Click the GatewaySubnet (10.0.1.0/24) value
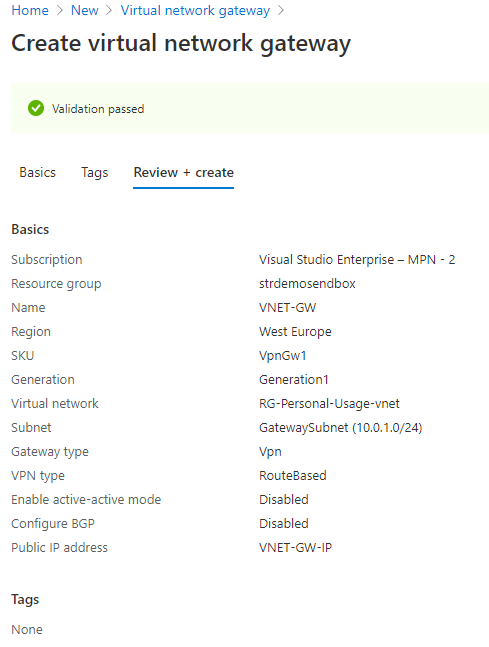This screenshot has width=489, height=647. (340, 427)
